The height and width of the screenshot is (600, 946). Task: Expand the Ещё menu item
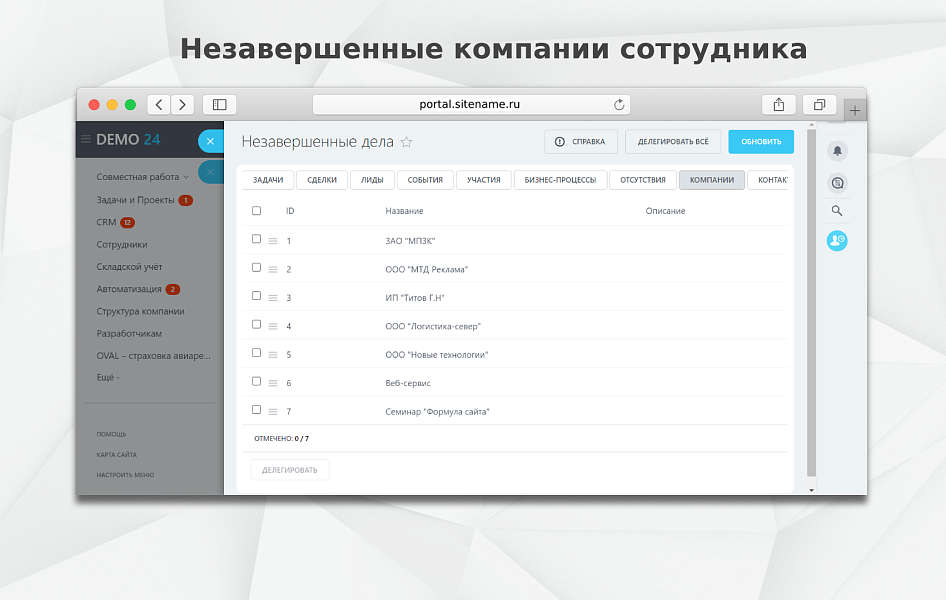coord(108,377)
